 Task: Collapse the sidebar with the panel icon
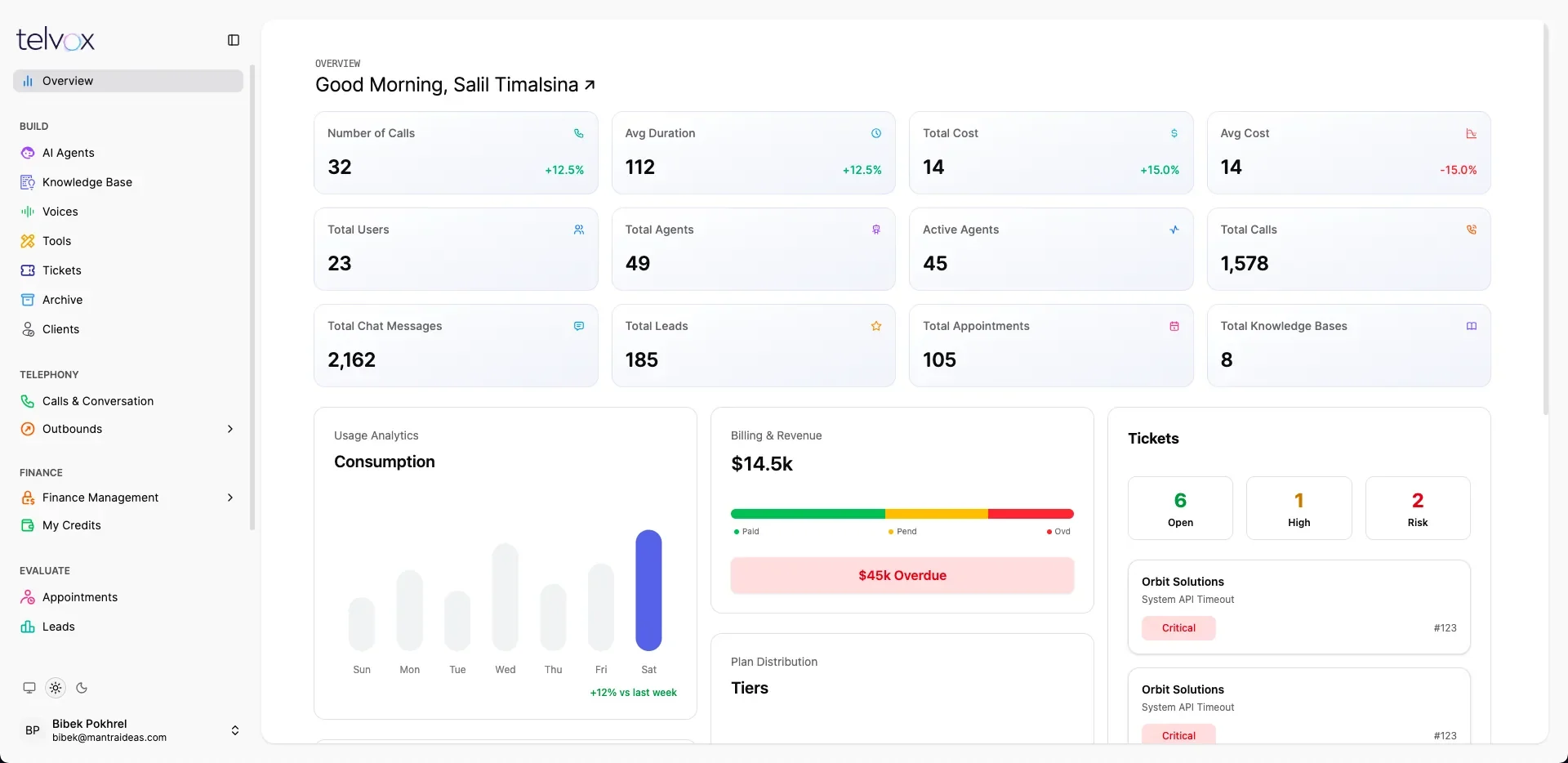[x=234, y=40]
